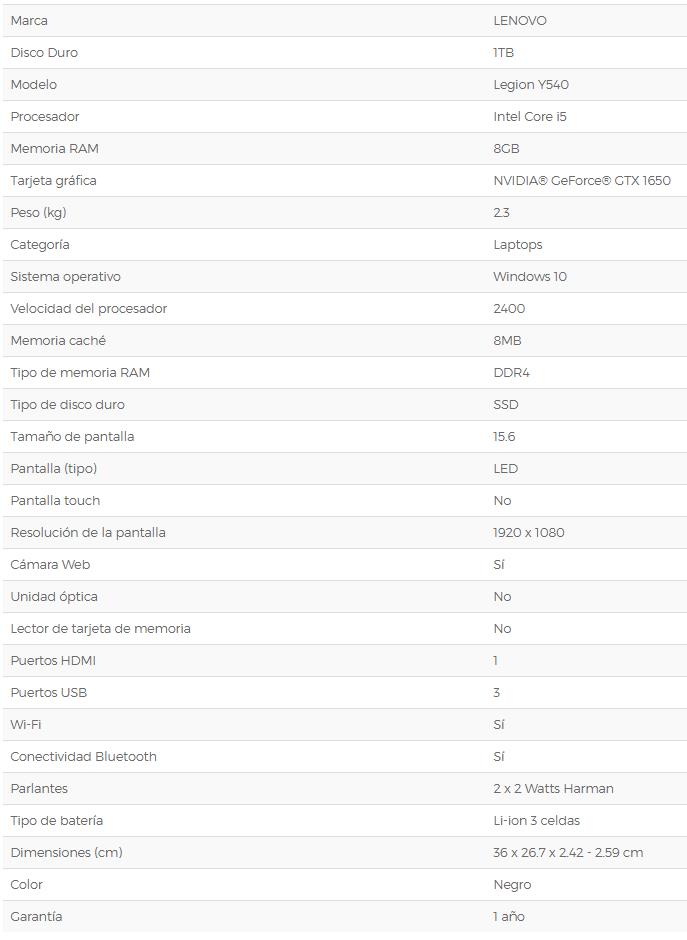Click the Conectividad Bluetooth label
The width and height of the screenshot is (687, 940).
click(83, 757)
